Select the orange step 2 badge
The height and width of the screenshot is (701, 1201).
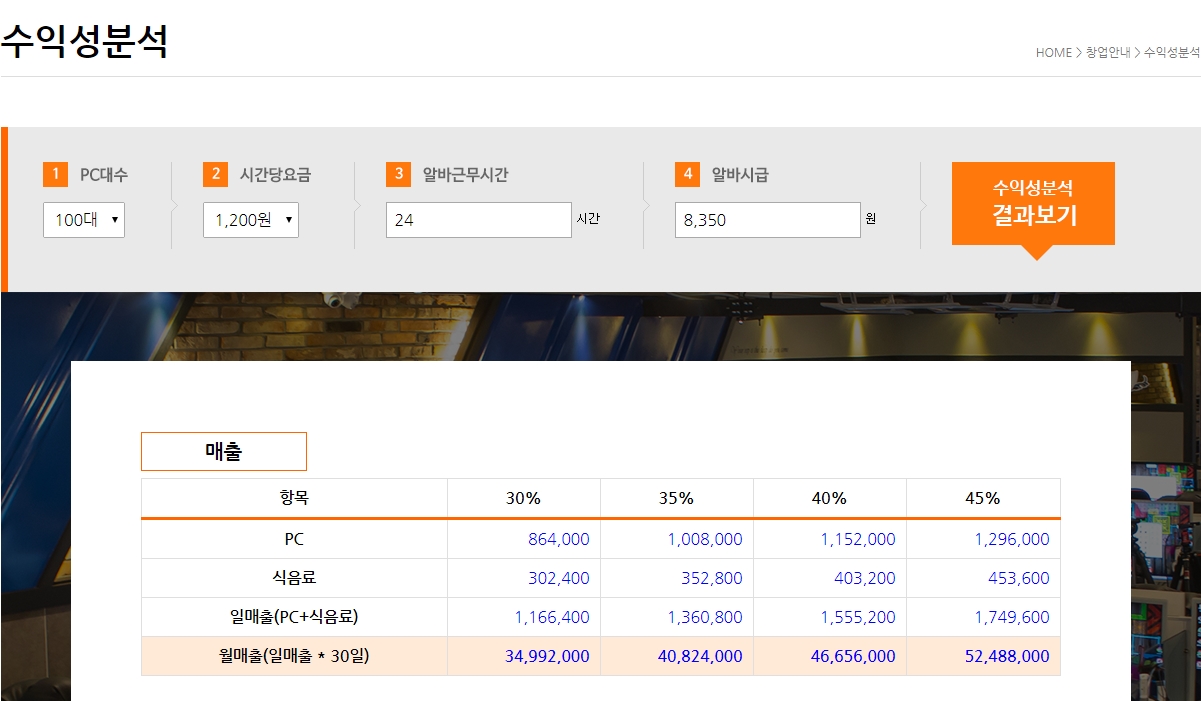click(x=215, y=174)
